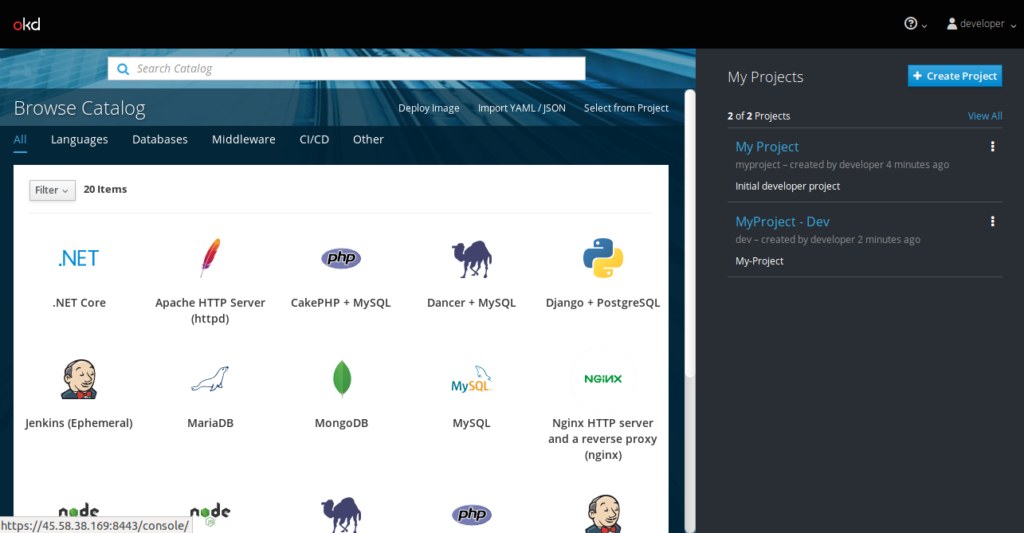This screenshot has width=1024, height=533.
Task: Switch to the Languages tab
Action: [x=80, y=140]
